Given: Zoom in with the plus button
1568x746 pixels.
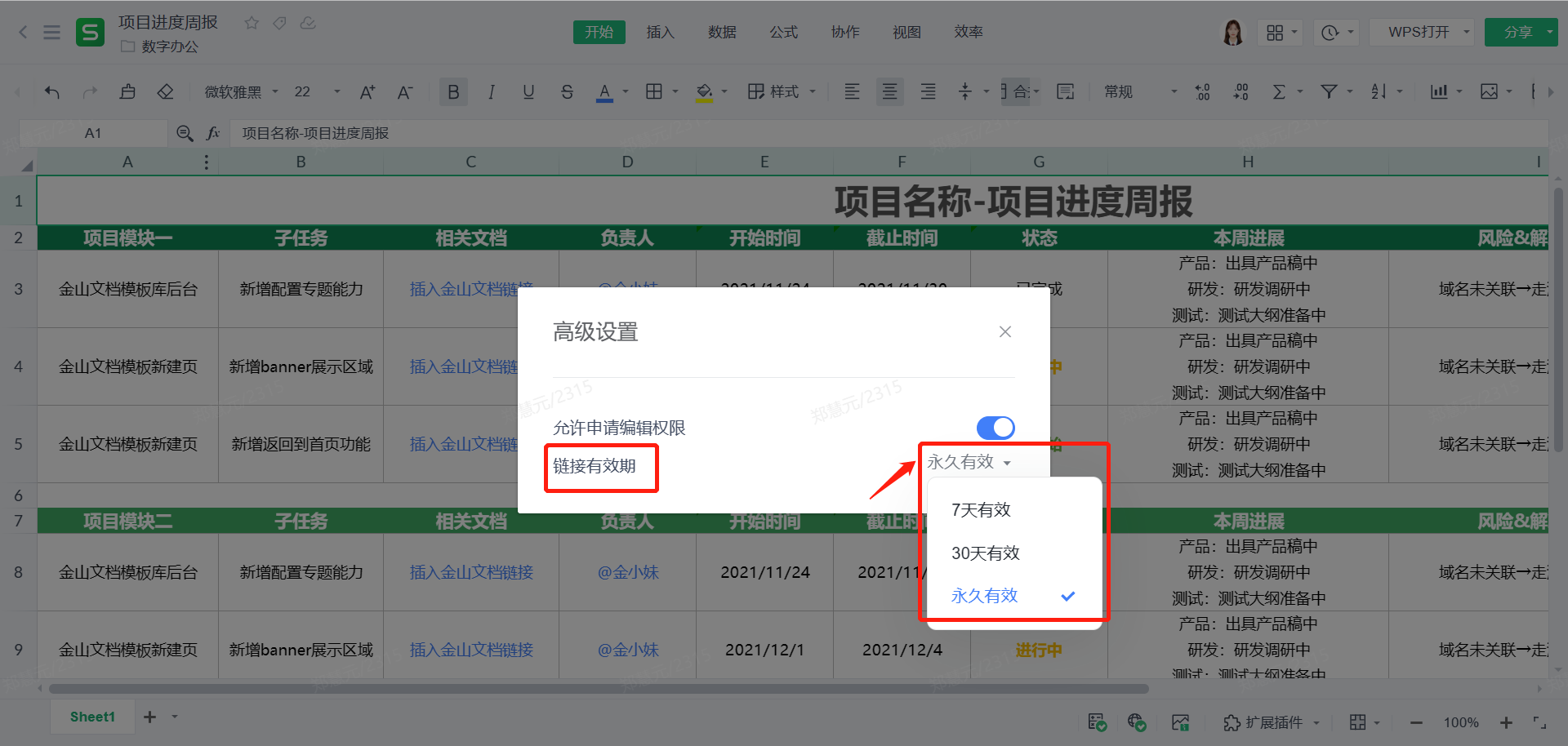Looking at the screenshot, I should click(x=1506, y=722).
